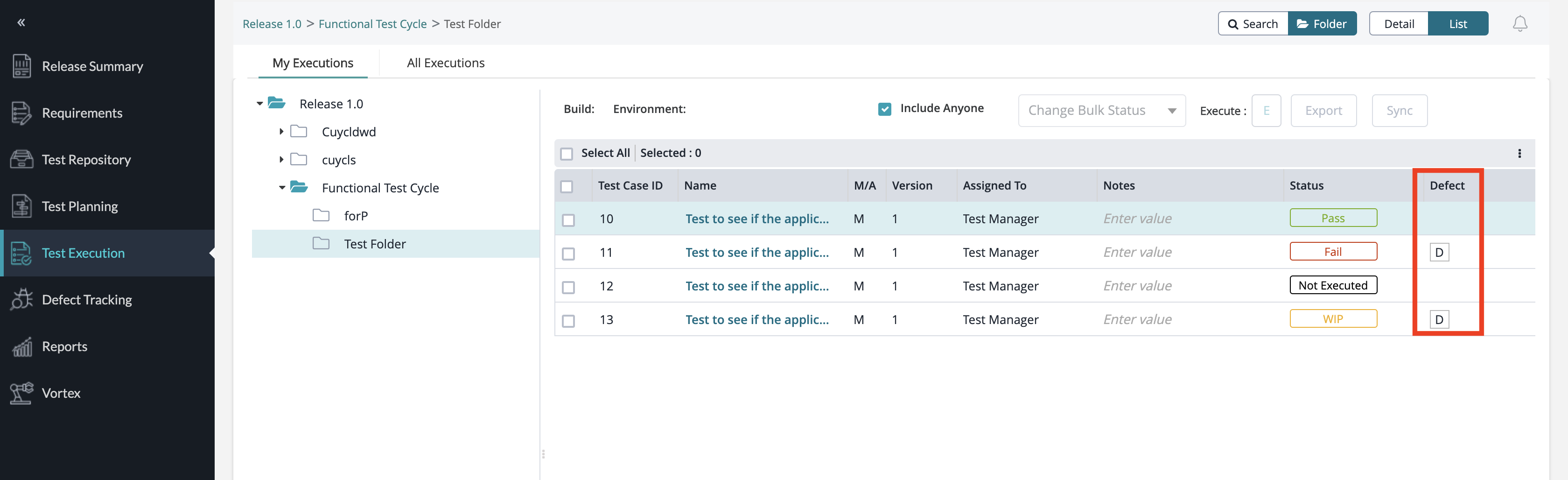Switch to All Executions tab
Viewport: 1568px width, 480px height.
(446, 63)
